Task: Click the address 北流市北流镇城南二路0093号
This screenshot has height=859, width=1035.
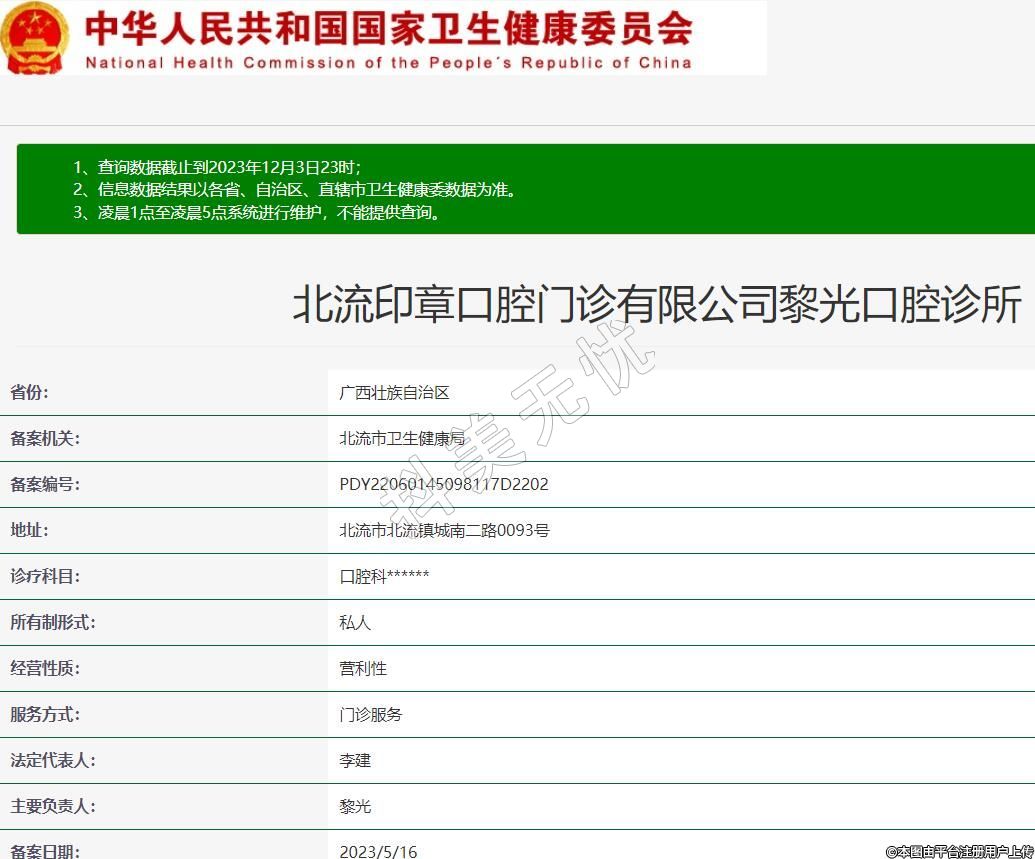Action: [x=444, y=531]
